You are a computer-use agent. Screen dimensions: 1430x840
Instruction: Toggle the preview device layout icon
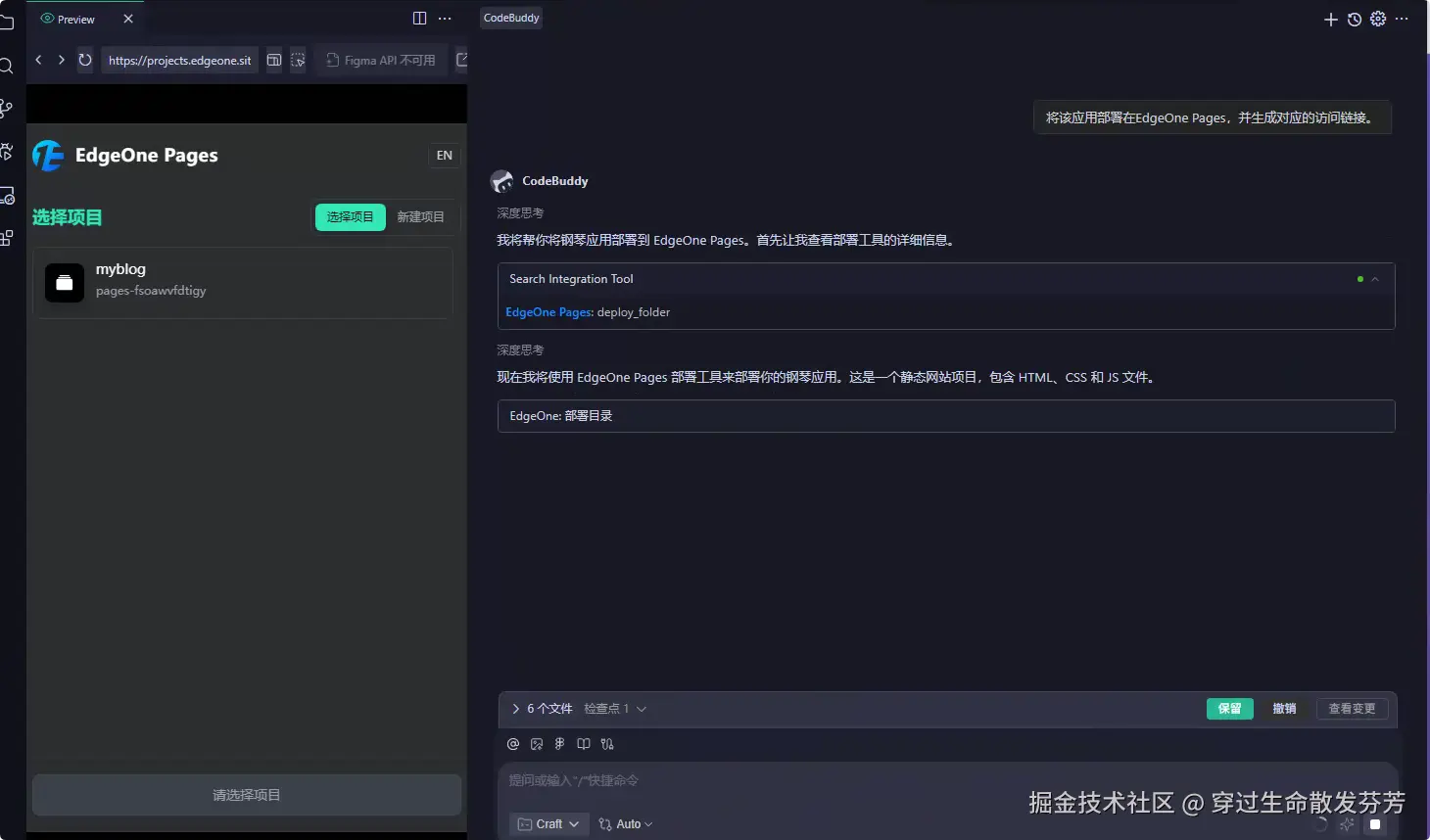pyautogui.click(x=274, y=60)
